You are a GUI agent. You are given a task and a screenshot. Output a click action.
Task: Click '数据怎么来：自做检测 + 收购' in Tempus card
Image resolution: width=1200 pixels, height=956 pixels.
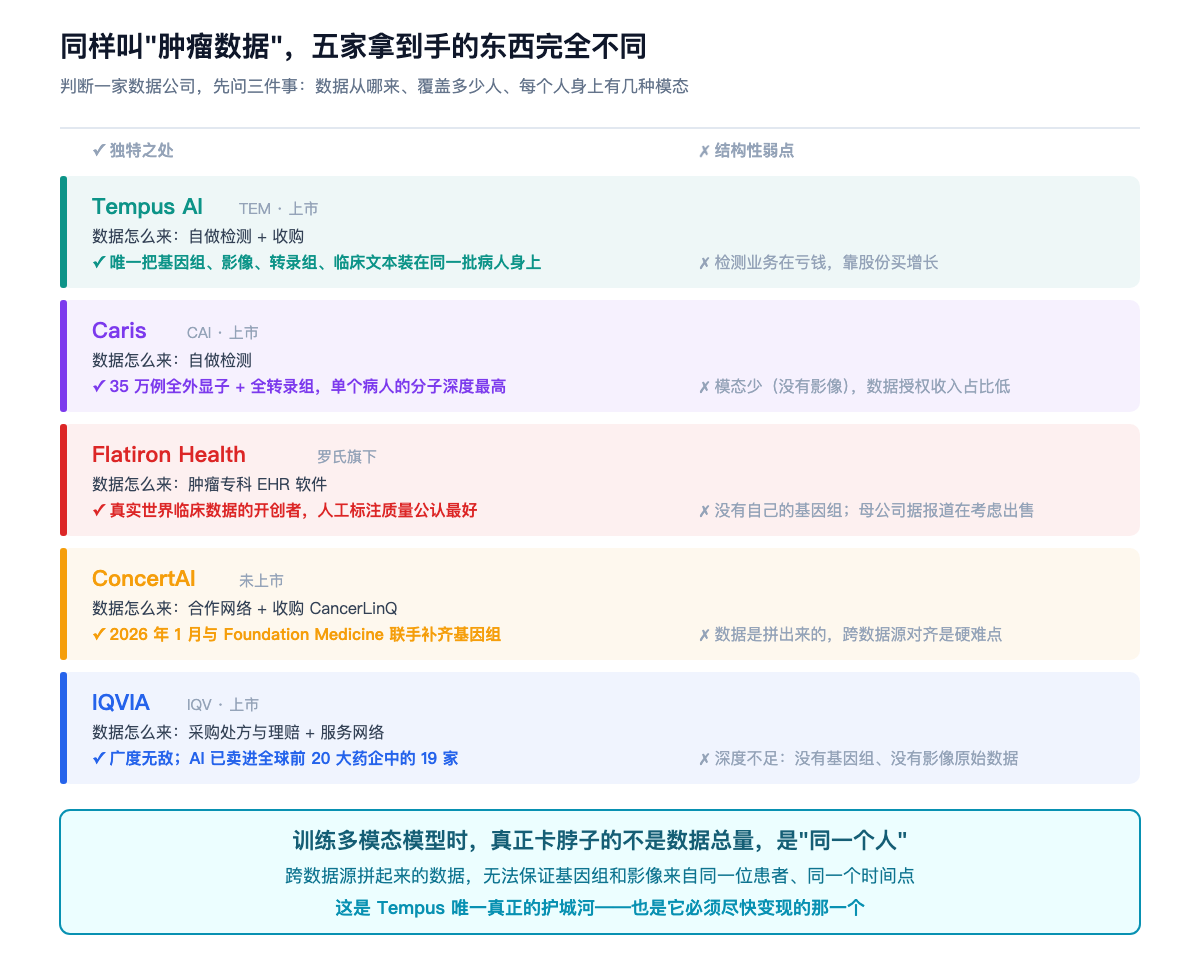point(198,236)
